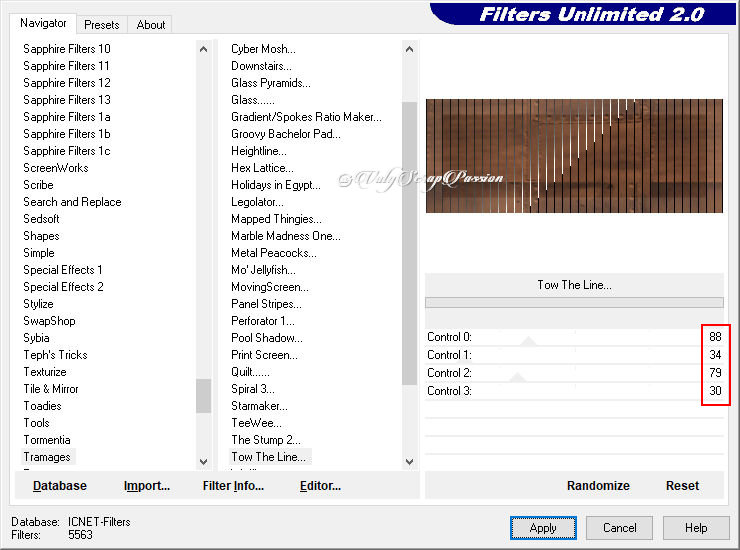Screen dimensions: 740x550
Task: Open the About tab
Action: [151, 25]
